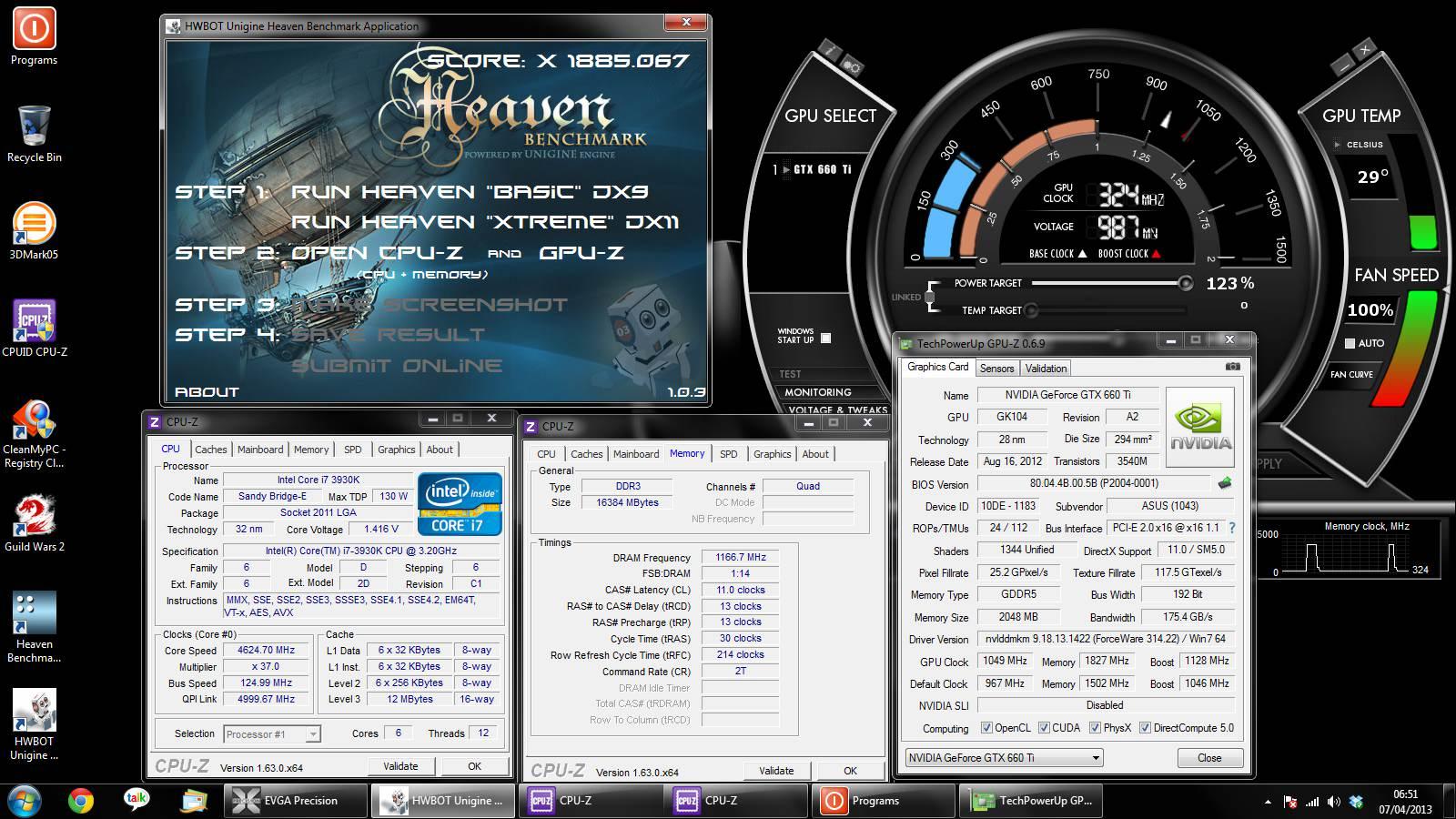Click the Action Center flag tray icon

point(1289,802)
